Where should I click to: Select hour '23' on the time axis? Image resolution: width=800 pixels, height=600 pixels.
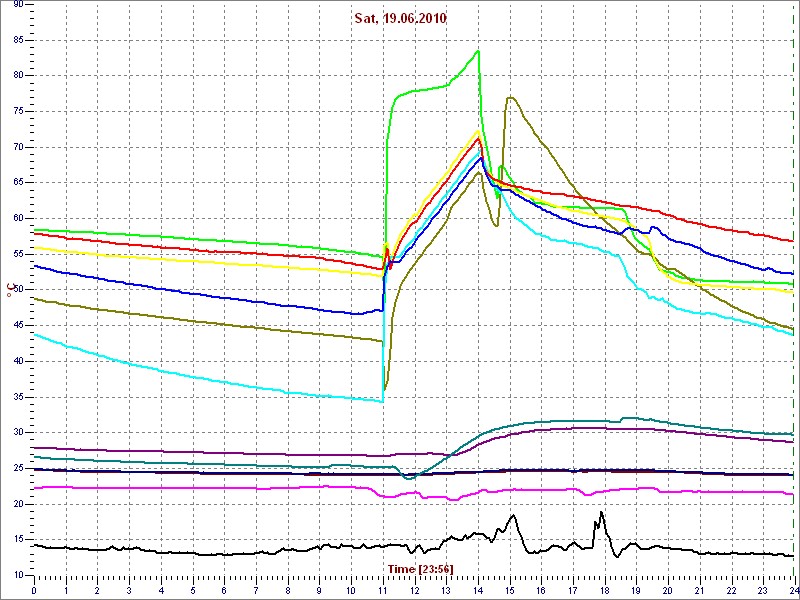(x=763, y=590)
